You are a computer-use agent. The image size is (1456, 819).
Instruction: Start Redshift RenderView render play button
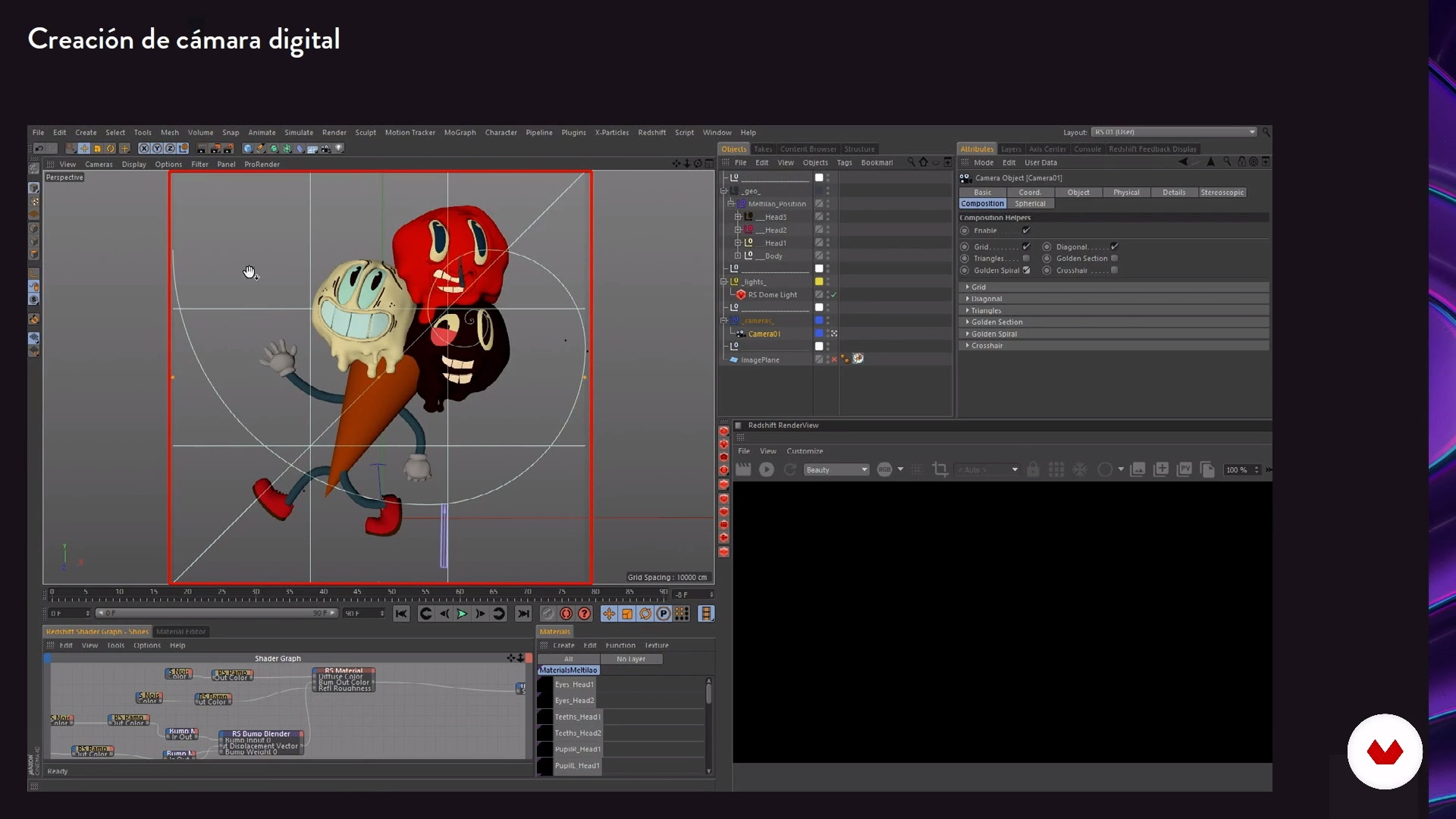(x=767, y=470)
